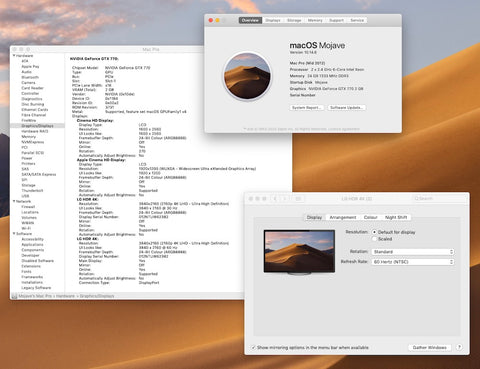
Task: Select Memory in the System Report sidebar
Action: click(x=29, y=136)
